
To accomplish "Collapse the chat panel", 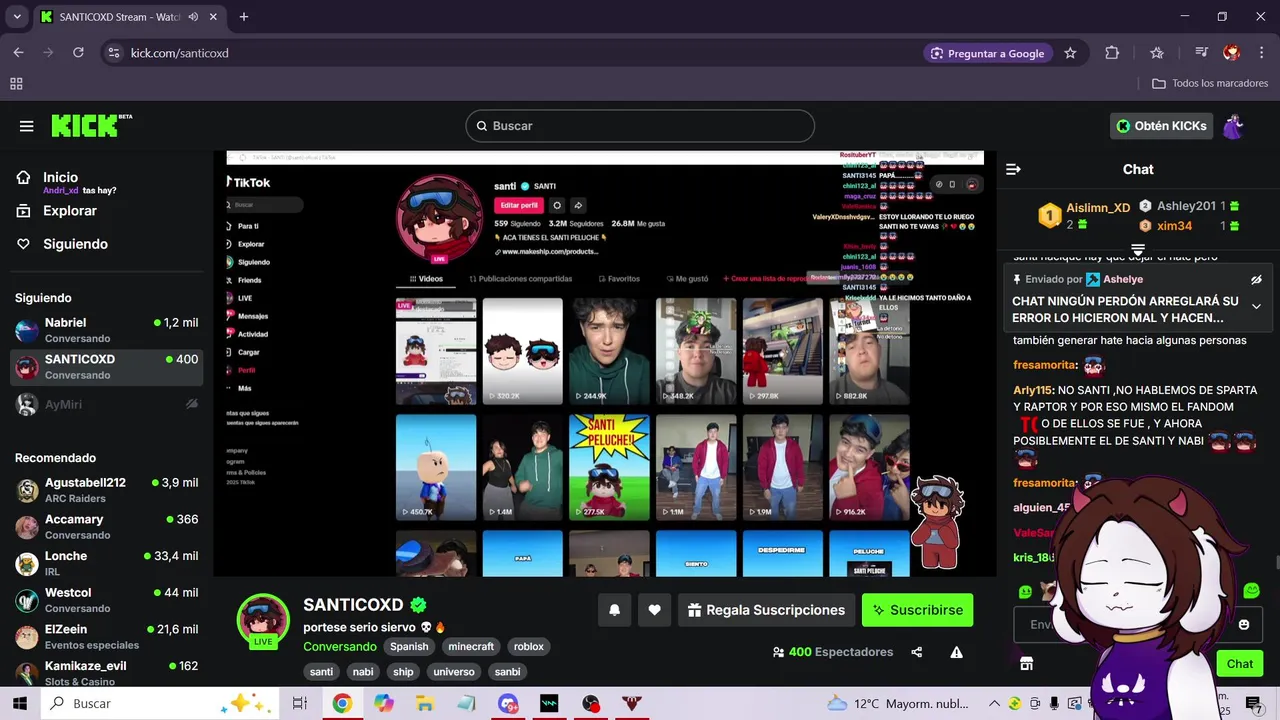I will [1013, 169].
